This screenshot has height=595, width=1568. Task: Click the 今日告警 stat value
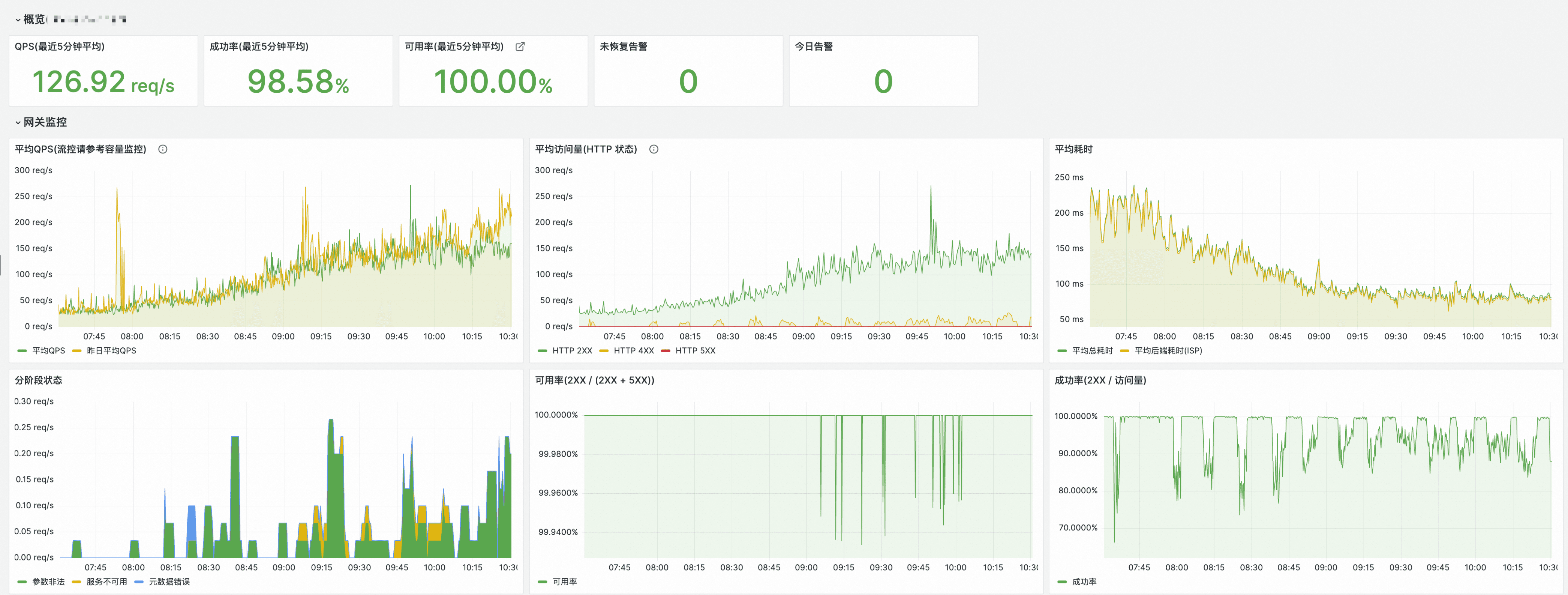pos(883,82)
